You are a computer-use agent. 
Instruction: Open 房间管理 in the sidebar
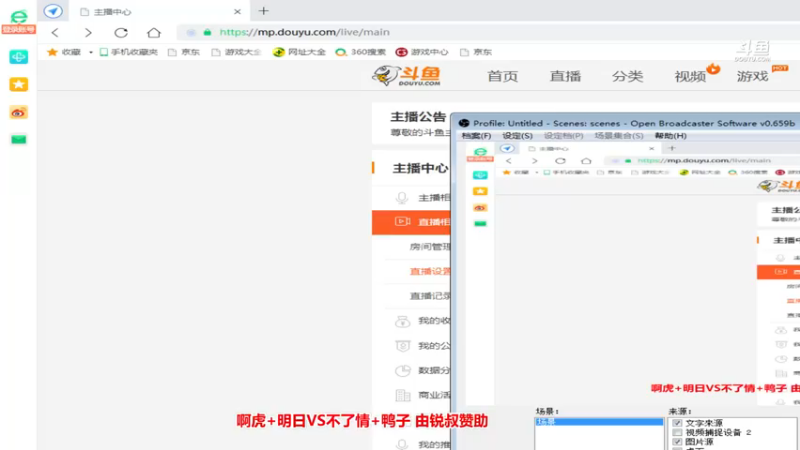click(430, 247)
